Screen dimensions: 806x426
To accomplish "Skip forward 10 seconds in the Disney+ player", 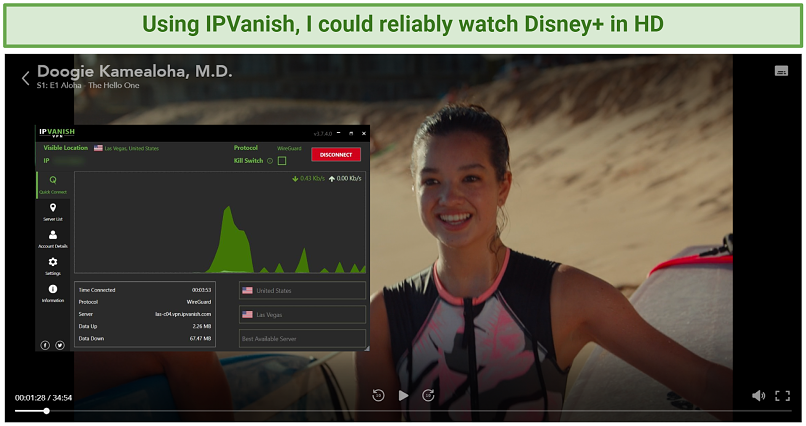I will pos(428,395).
